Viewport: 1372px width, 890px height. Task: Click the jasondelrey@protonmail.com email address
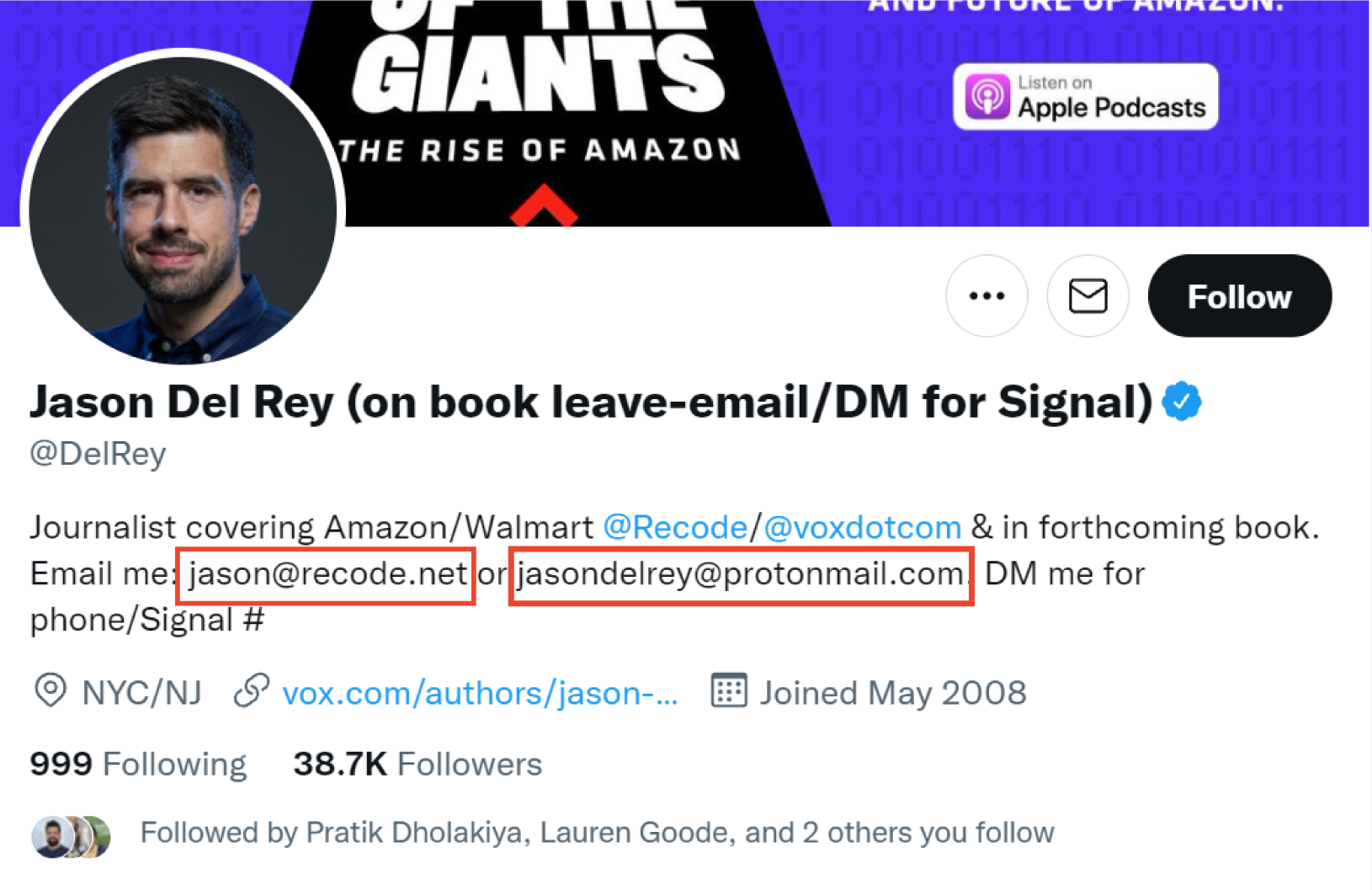[741, 574]
